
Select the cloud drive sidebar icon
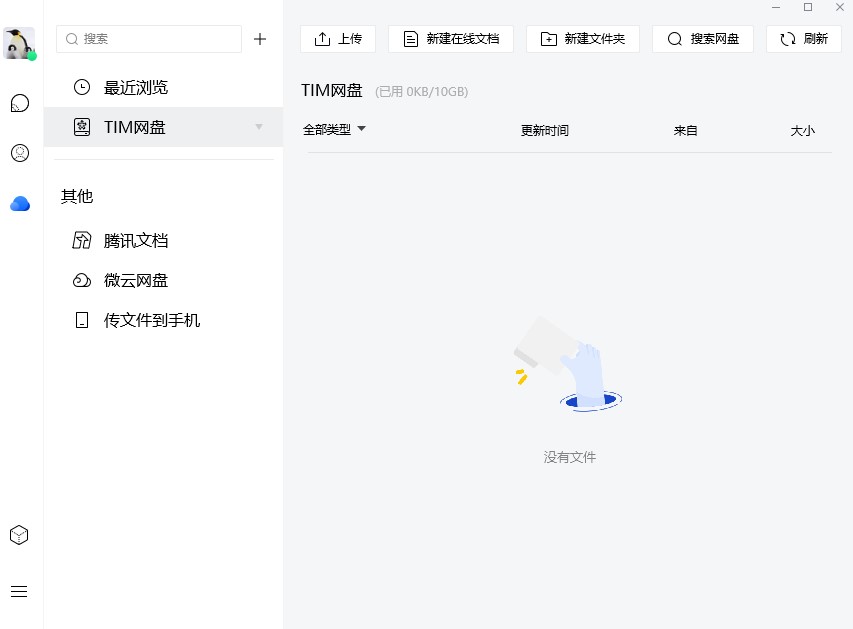click(x=20, y=203)
